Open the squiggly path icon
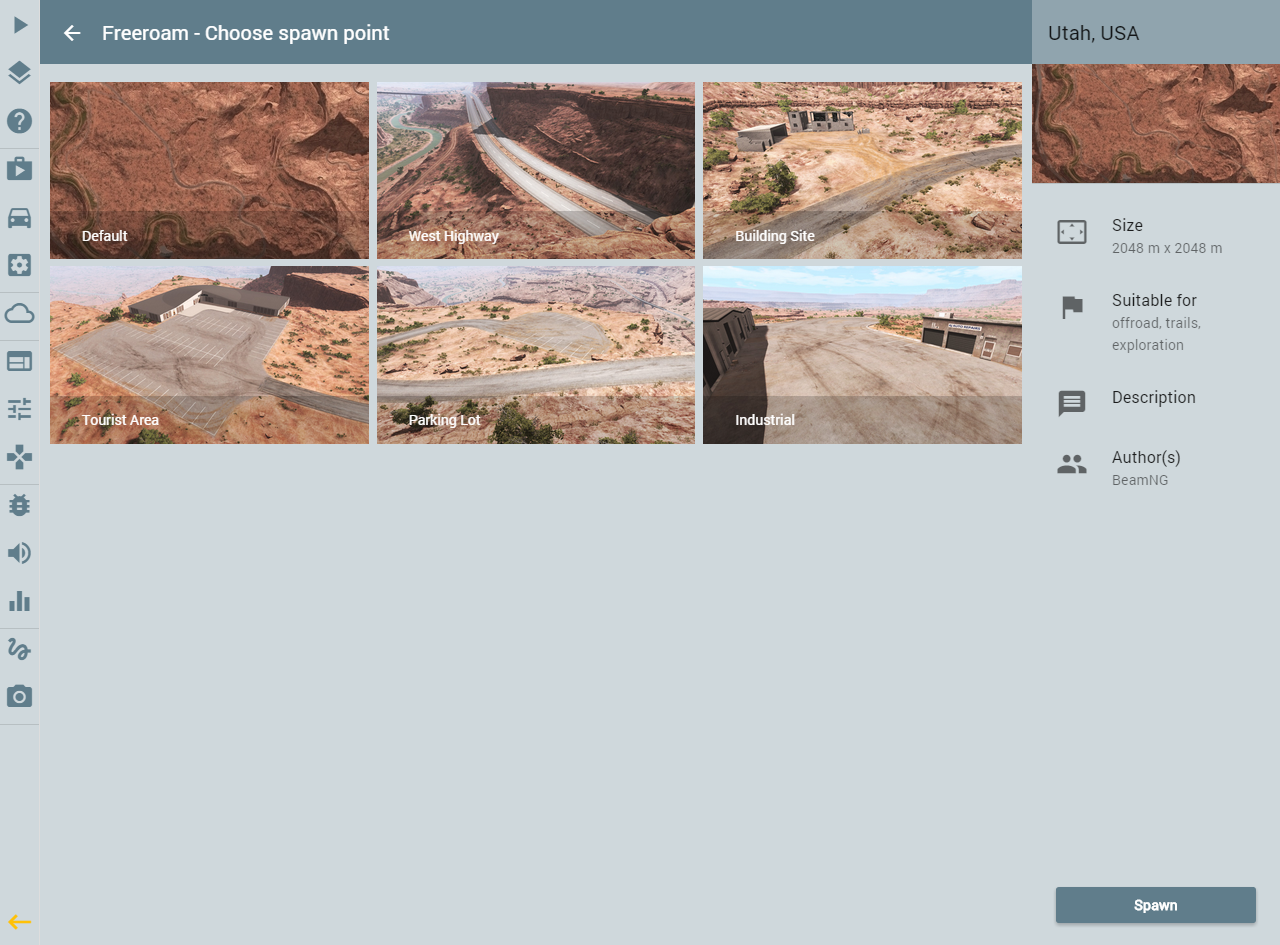Image resolution: width=1280 pixels, height=945 pixels. (x=20, y=649)
